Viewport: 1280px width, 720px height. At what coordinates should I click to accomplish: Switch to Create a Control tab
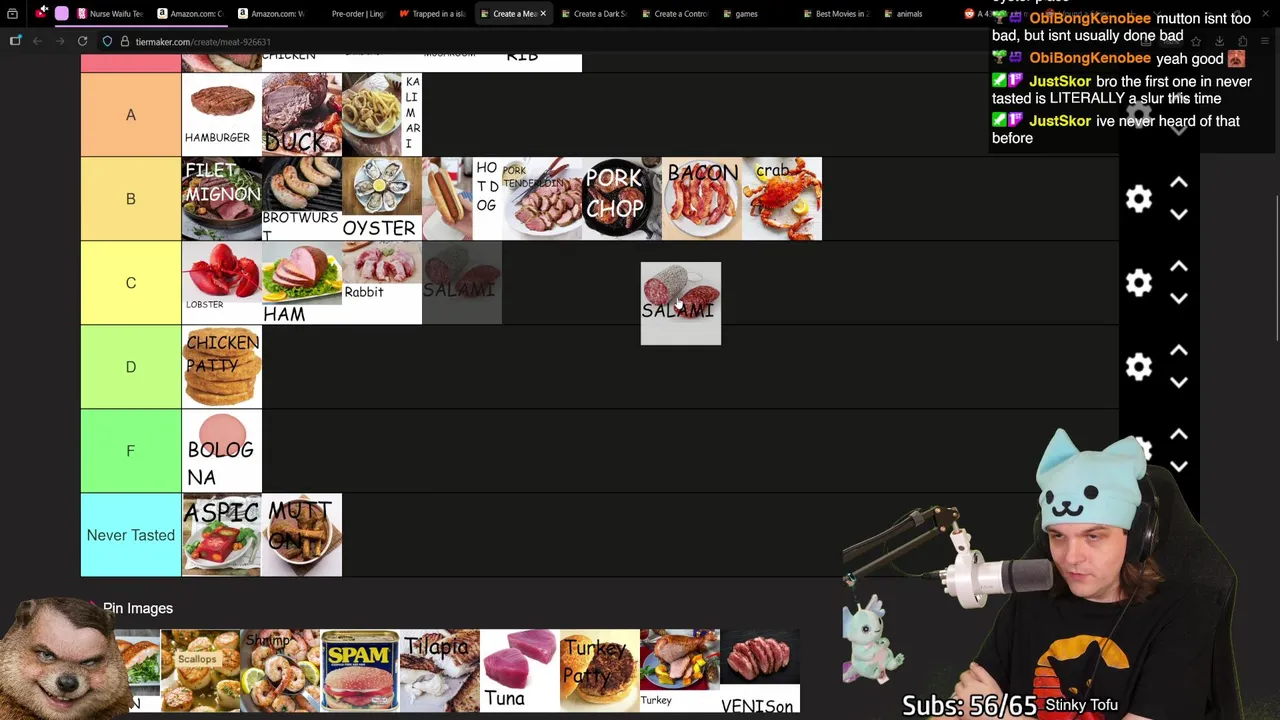coord(675,14)
